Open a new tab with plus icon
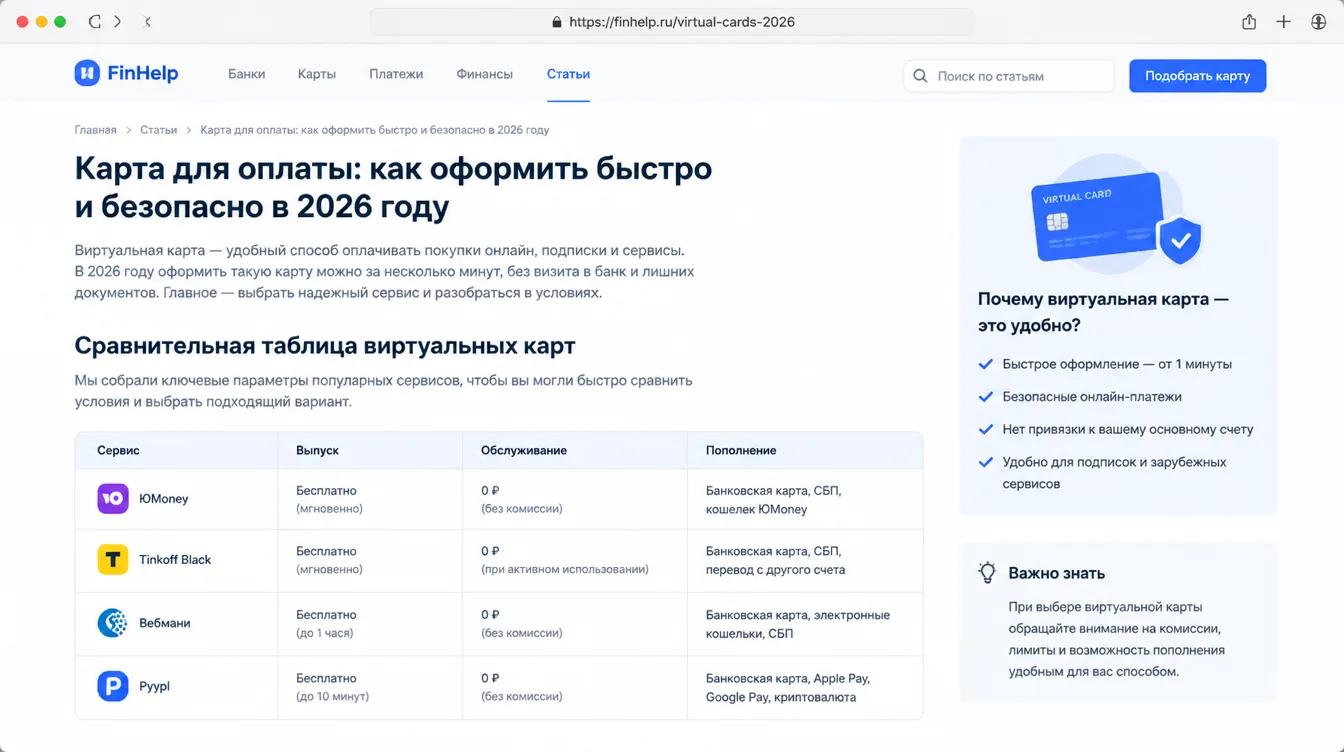1344x752 pixels. pyautogui.click(x=1283, y=21)
